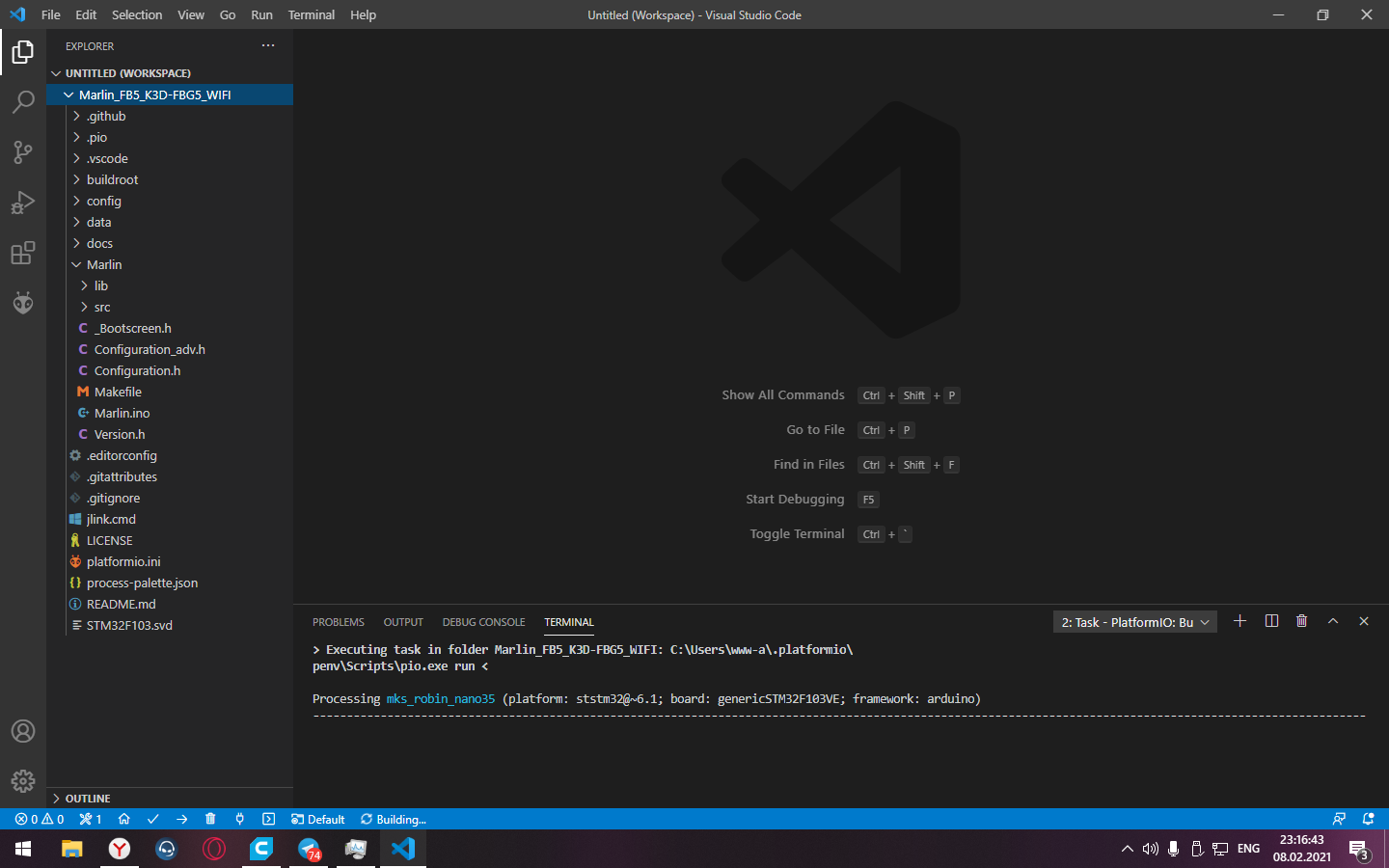The width and height of the screenshot is (1389, 868).
Task: Switch the Default project environment
Action: (x=318, y=819)
